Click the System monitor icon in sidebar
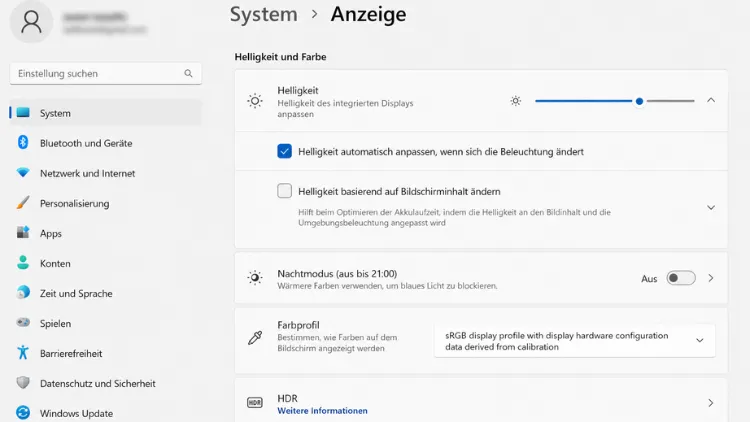 [x=23, y=112]
